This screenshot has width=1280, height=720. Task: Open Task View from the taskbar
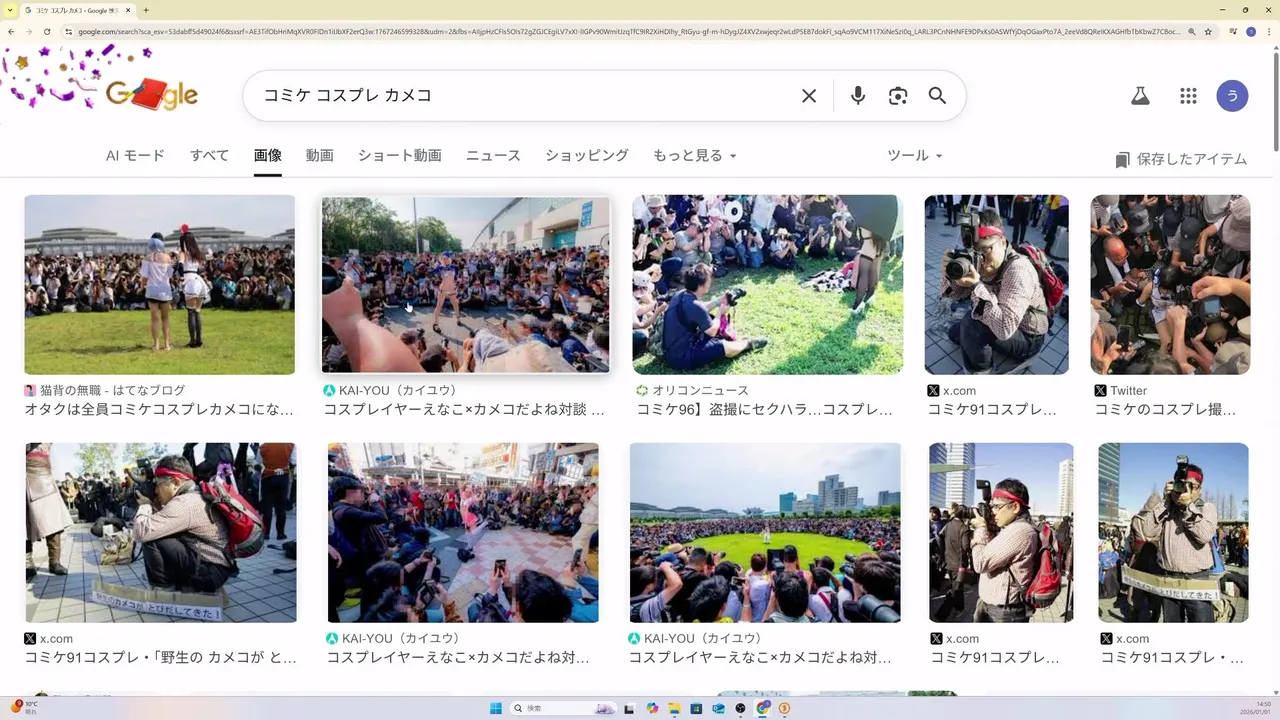(629, 708)
